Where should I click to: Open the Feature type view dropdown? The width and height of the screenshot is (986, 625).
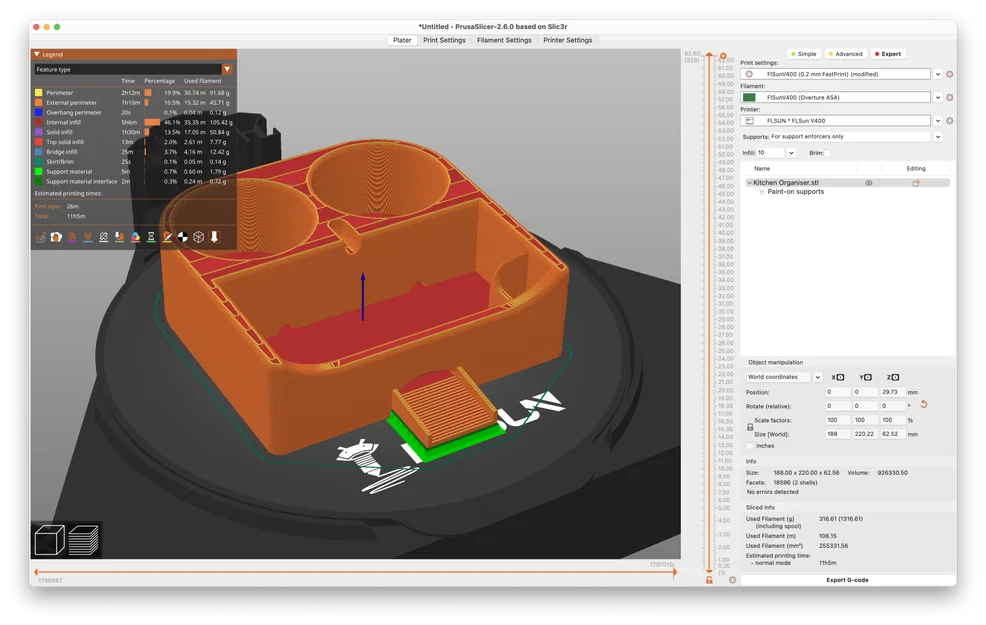point(227,69)
